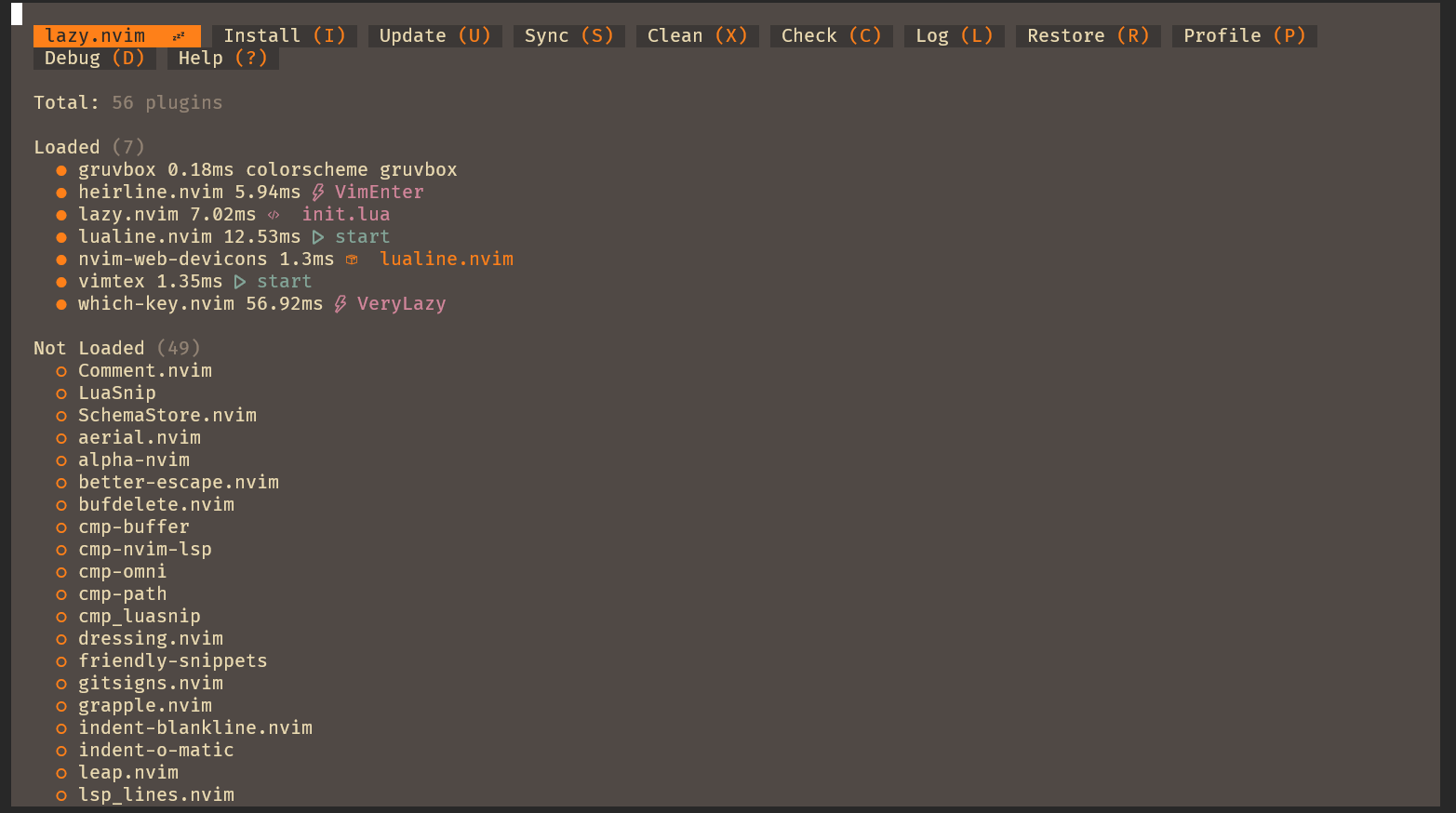
Task: Click the package icon on the nvim-web-devicons line
Action: (352, 259)
